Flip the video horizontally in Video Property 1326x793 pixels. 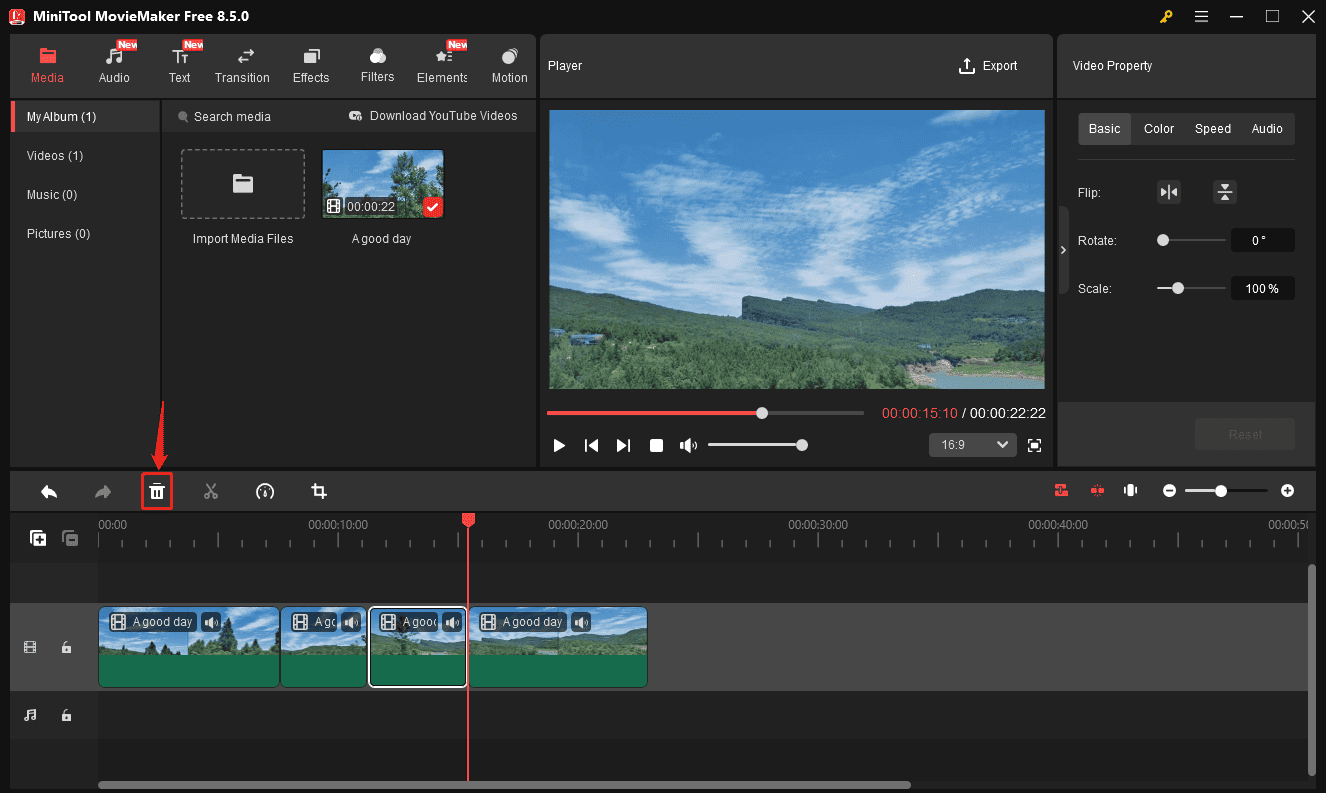tap(1169, 191)
